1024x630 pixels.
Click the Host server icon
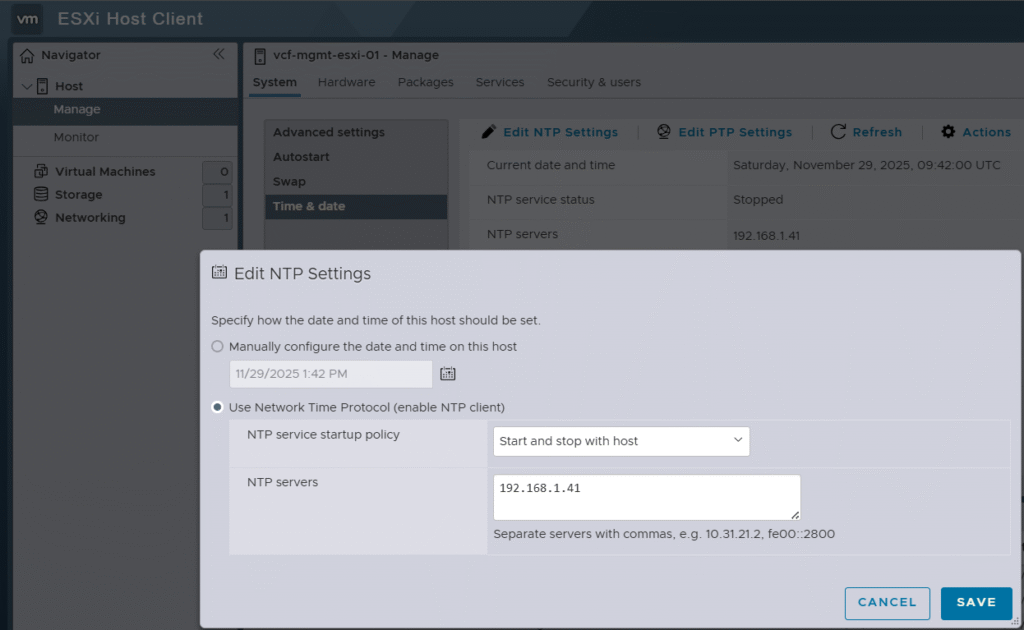pos(42,86)
